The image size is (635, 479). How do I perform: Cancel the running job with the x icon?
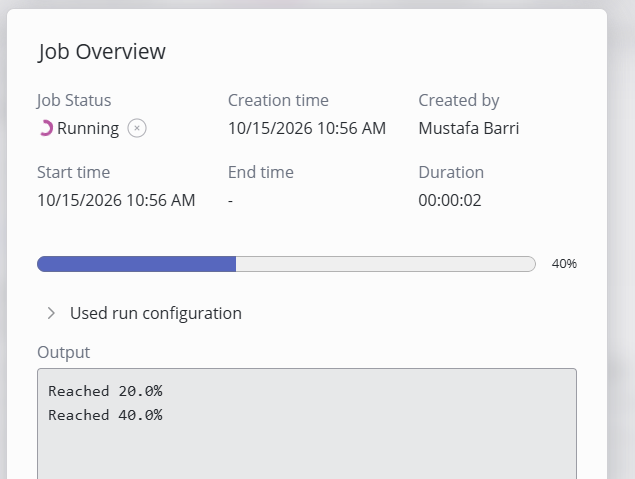click(137, 128)
